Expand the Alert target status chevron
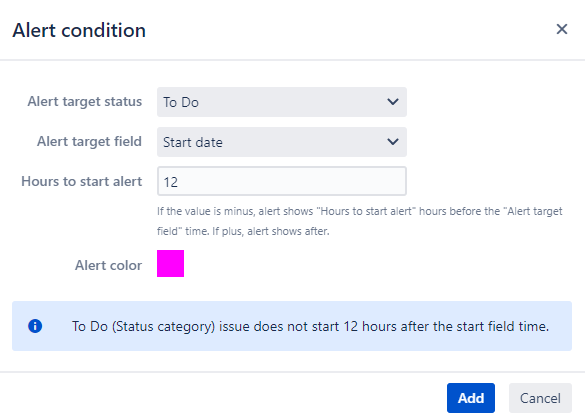The height and width of the screenshot is (413, 585). tap(393, 102)
